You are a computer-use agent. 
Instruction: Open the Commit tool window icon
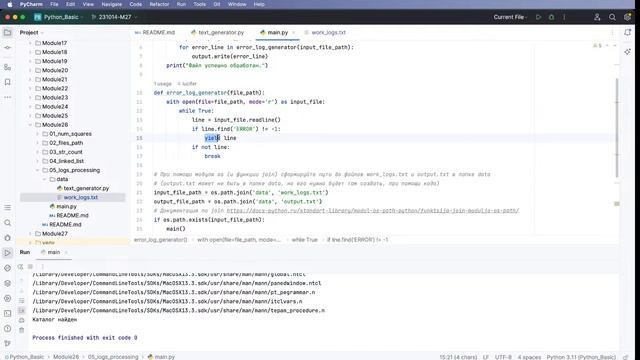point(7,48)
